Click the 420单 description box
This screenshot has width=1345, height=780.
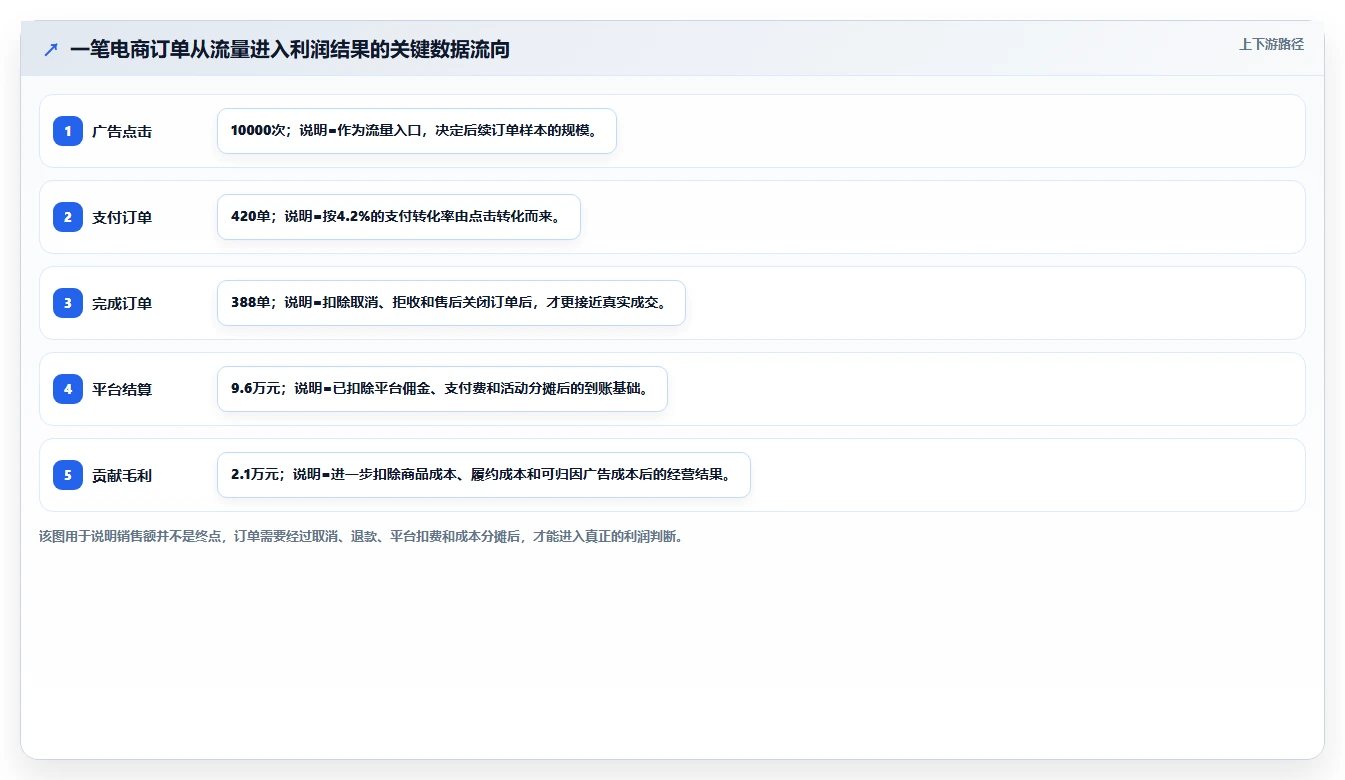click(x=399, y=217)
